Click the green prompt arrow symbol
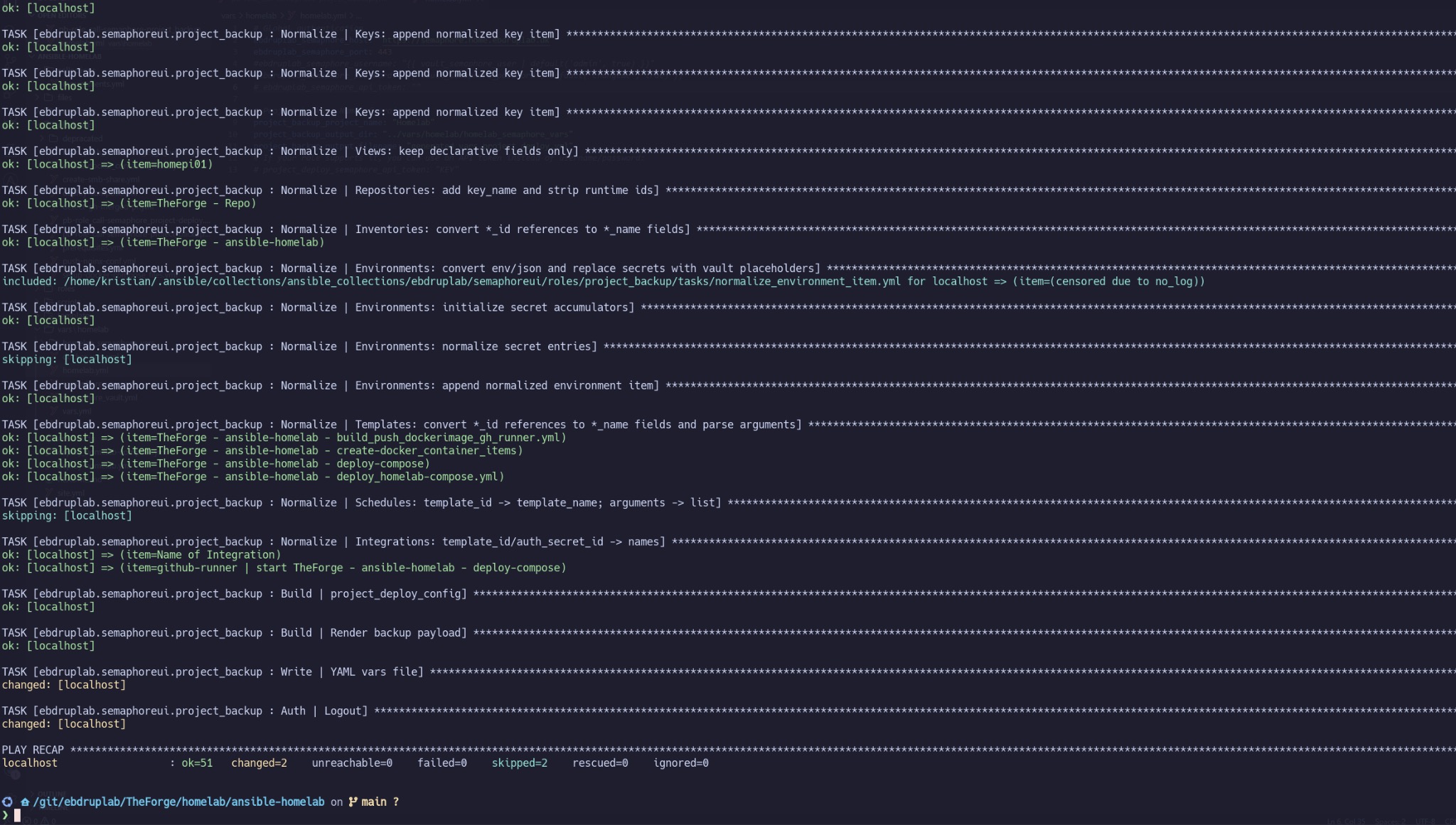Screen dimensions: 1456x825 point(5,815)
